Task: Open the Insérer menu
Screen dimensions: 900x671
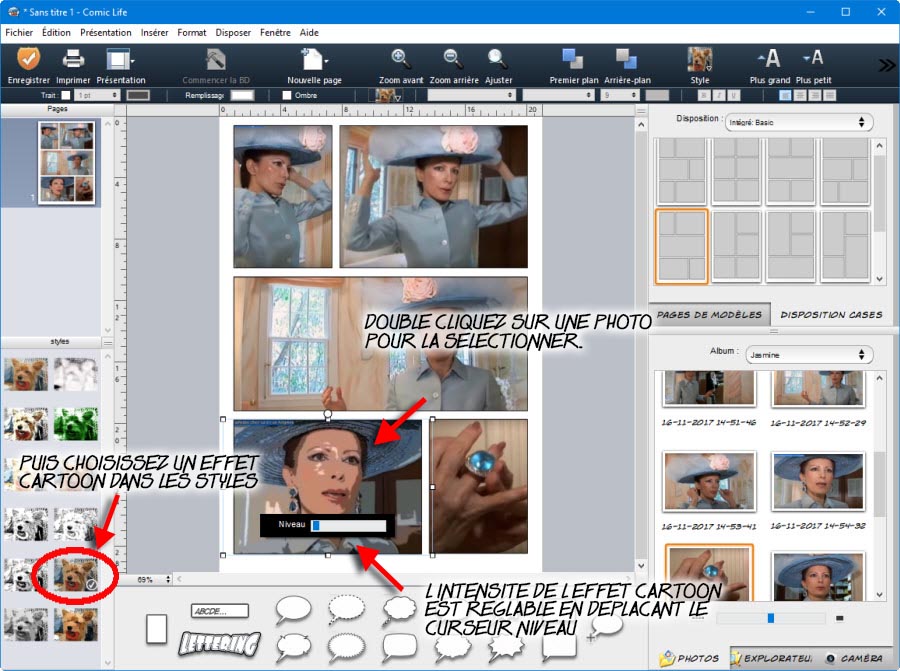Action: pyautogui.click(x=154, y=33)
